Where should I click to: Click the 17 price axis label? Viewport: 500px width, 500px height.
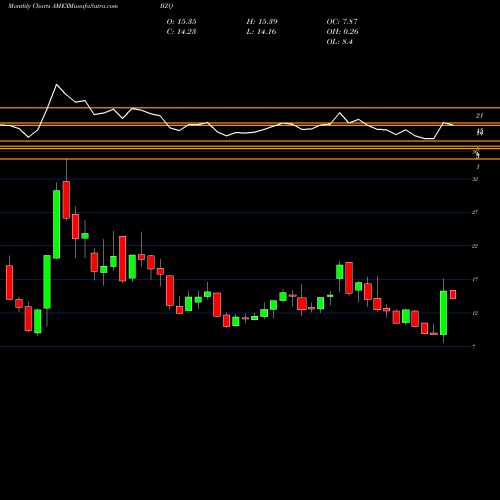[x=475, y=279]
